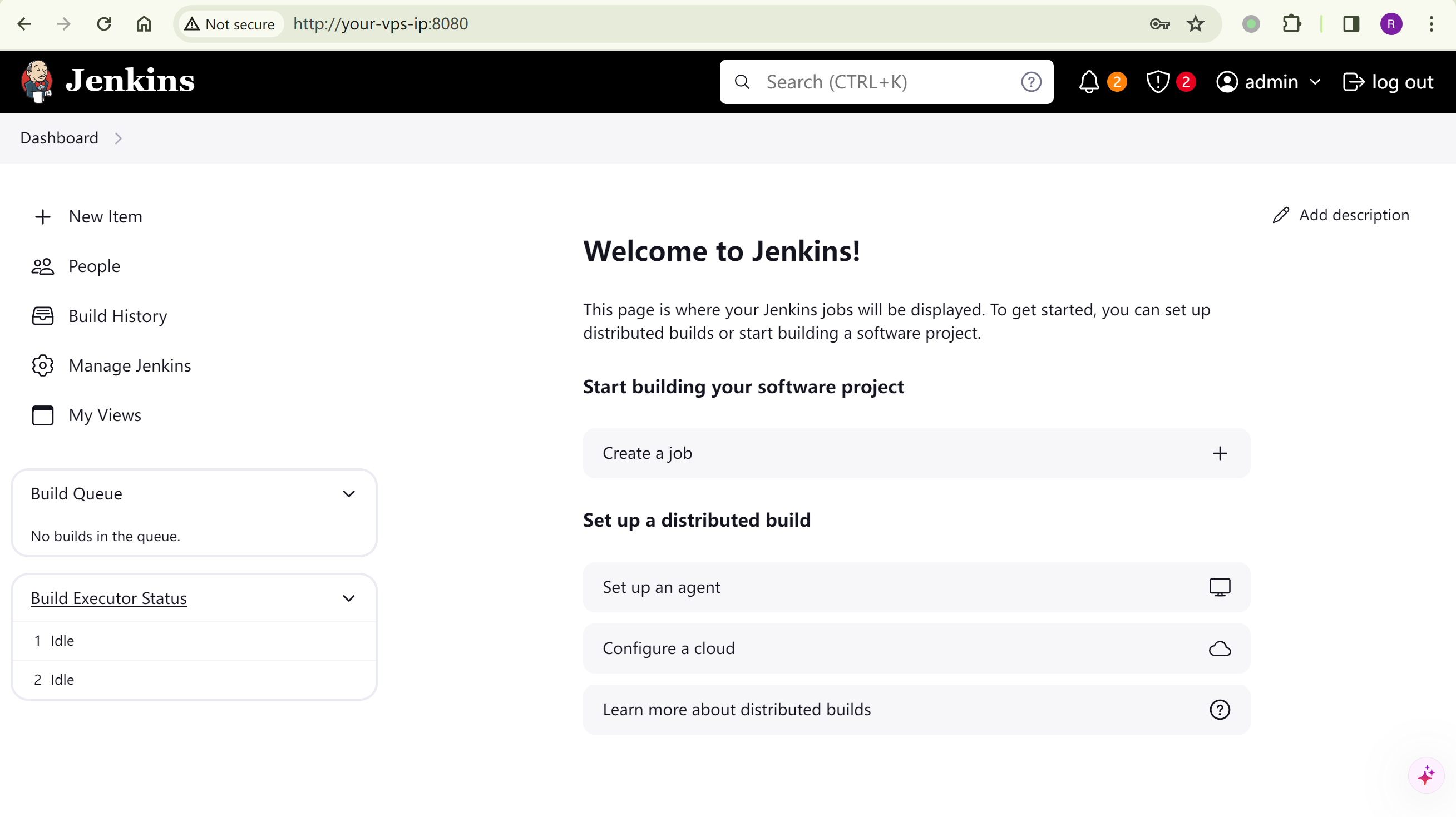Click the Manage Jenkins gear icon
This screenshot has height=817, width=1456.
(42, 365)
